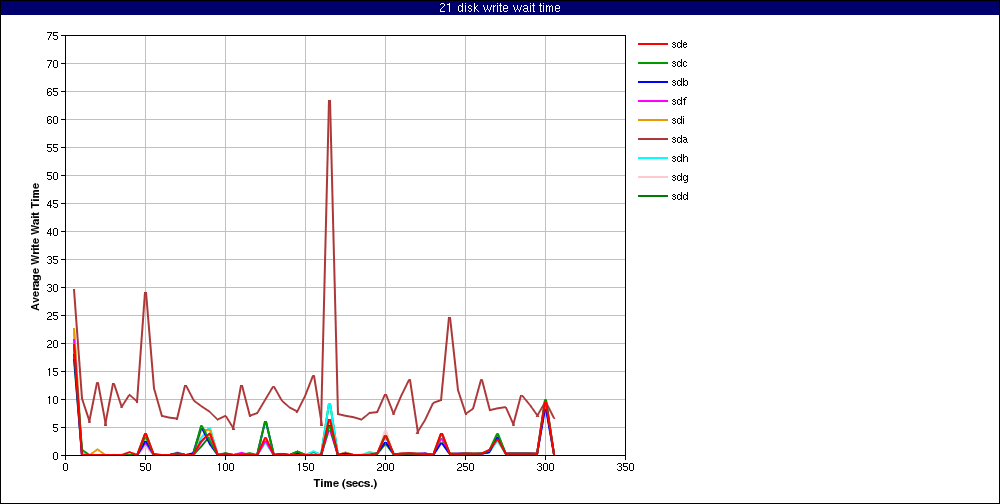Click the chart title '21 disk write wait time'
The image size is (1000, 504).
coord(500,8)
